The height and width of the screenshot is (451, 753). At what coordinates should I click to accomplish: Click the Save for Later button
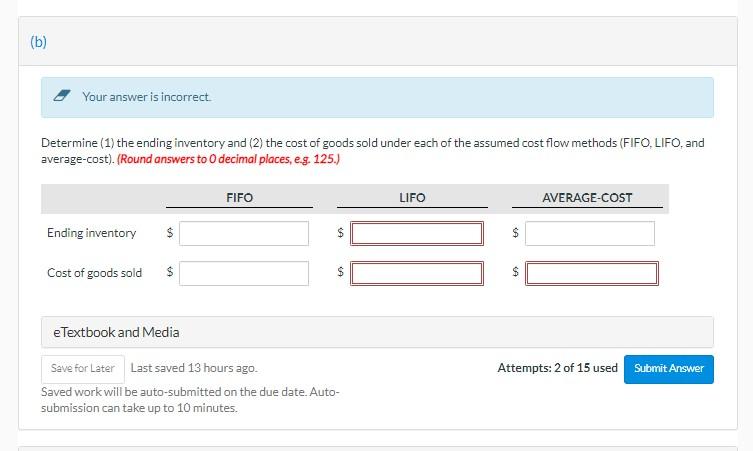point(83,368)
